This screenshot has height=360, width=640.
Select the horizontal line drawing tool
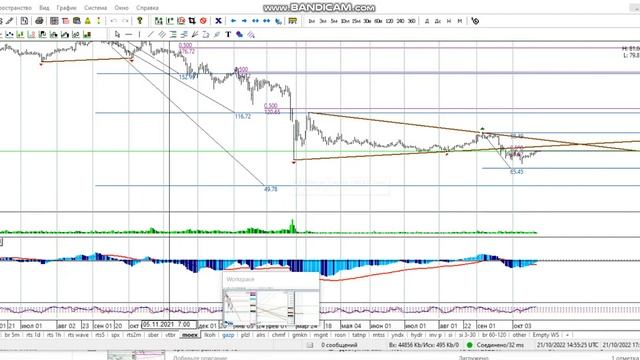(129, 35)
